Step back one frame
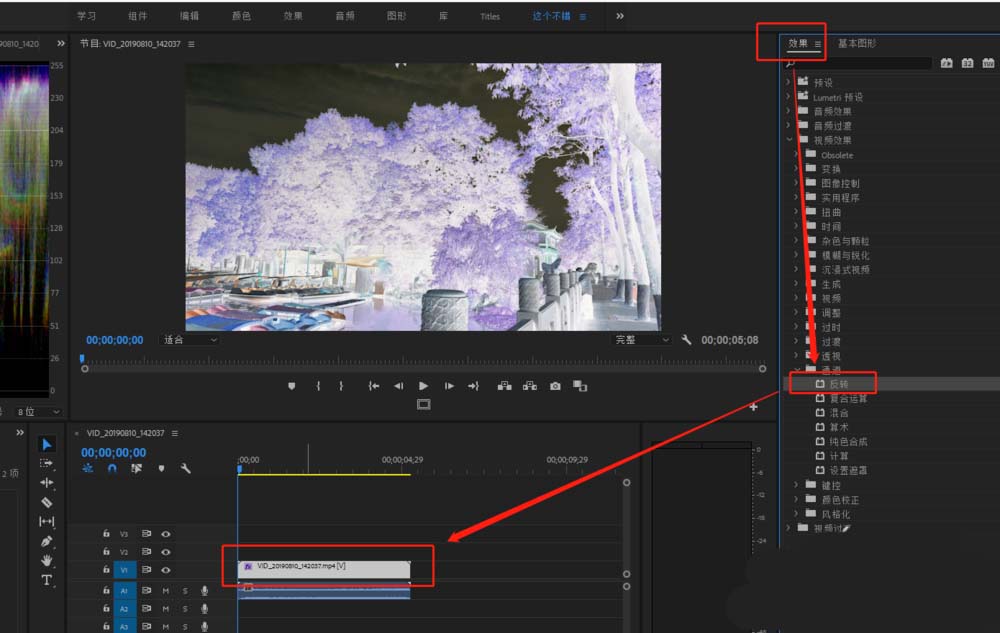This screenshot has width=1000, height=633. click(x=399, y=386)
